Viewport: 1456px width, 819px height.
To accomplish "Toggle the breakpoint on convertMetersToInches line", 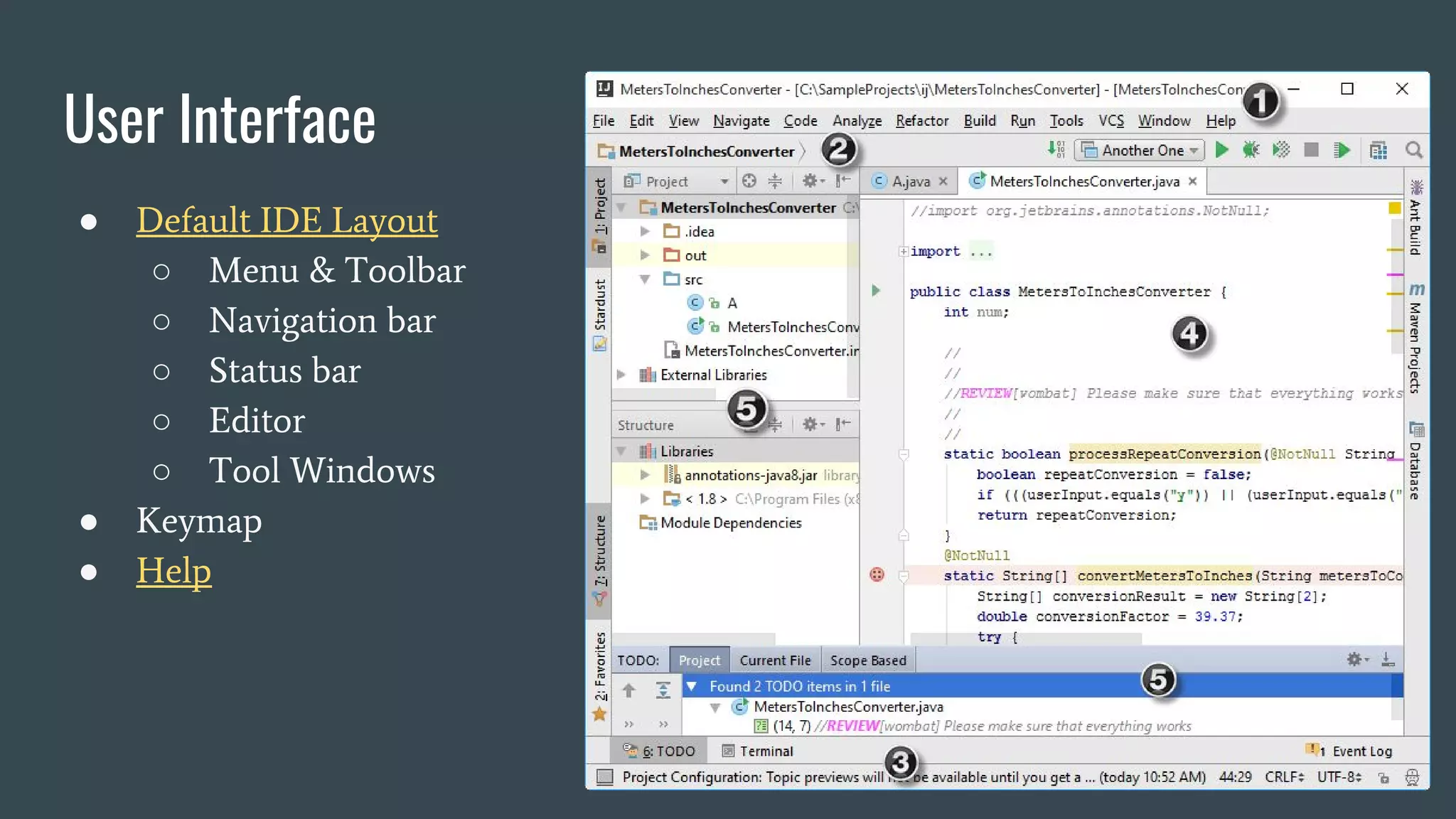I will pos(877,574).
